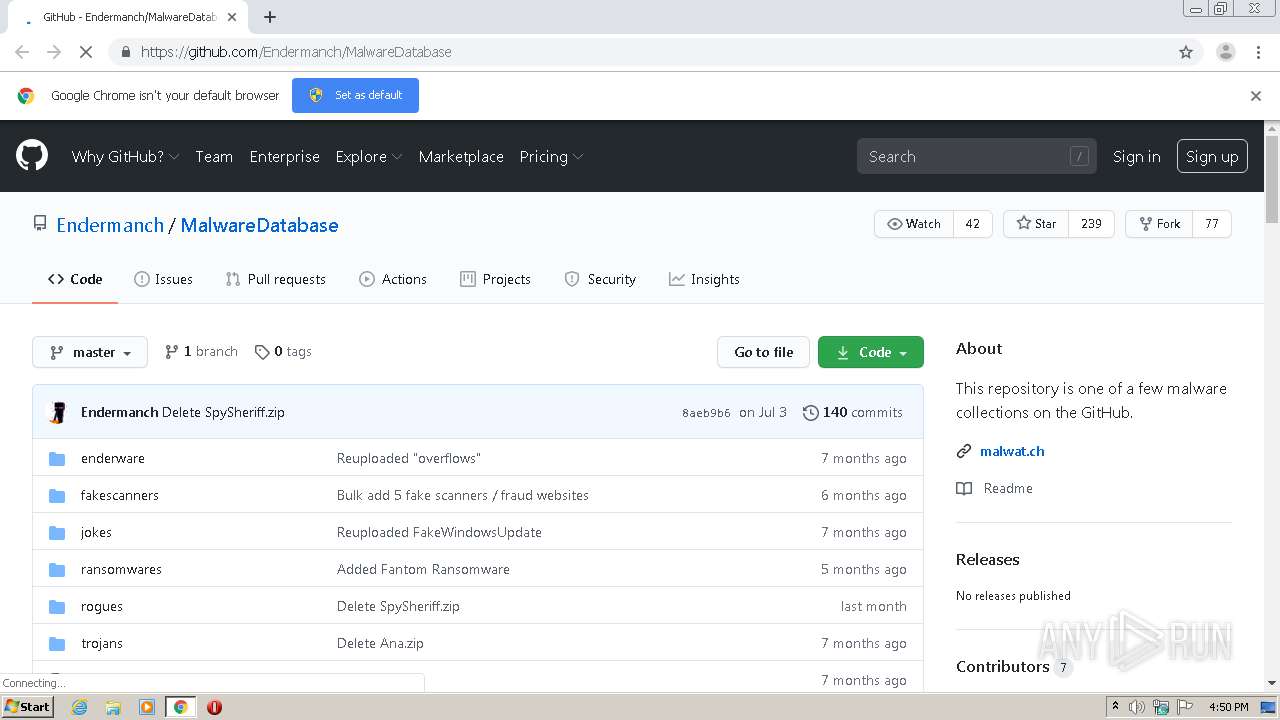Viewport: 1280px width, 720px height.
Task: Open the master branch dropdown
Action: [90, 352]
